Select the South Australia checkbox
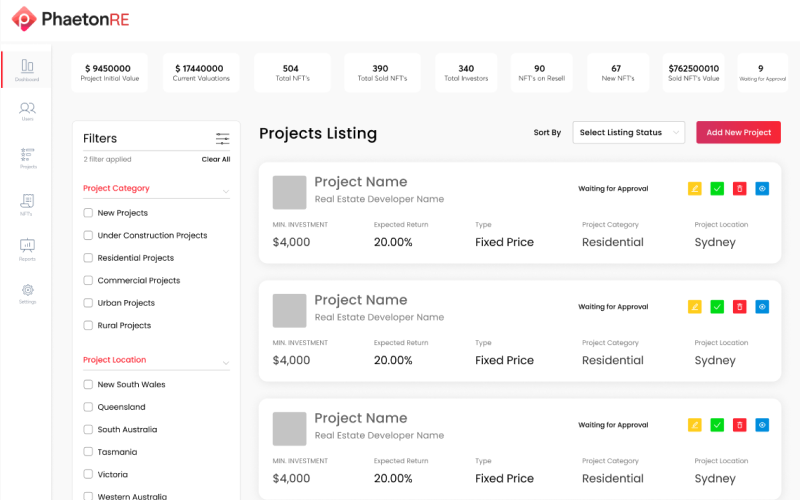 88,429
